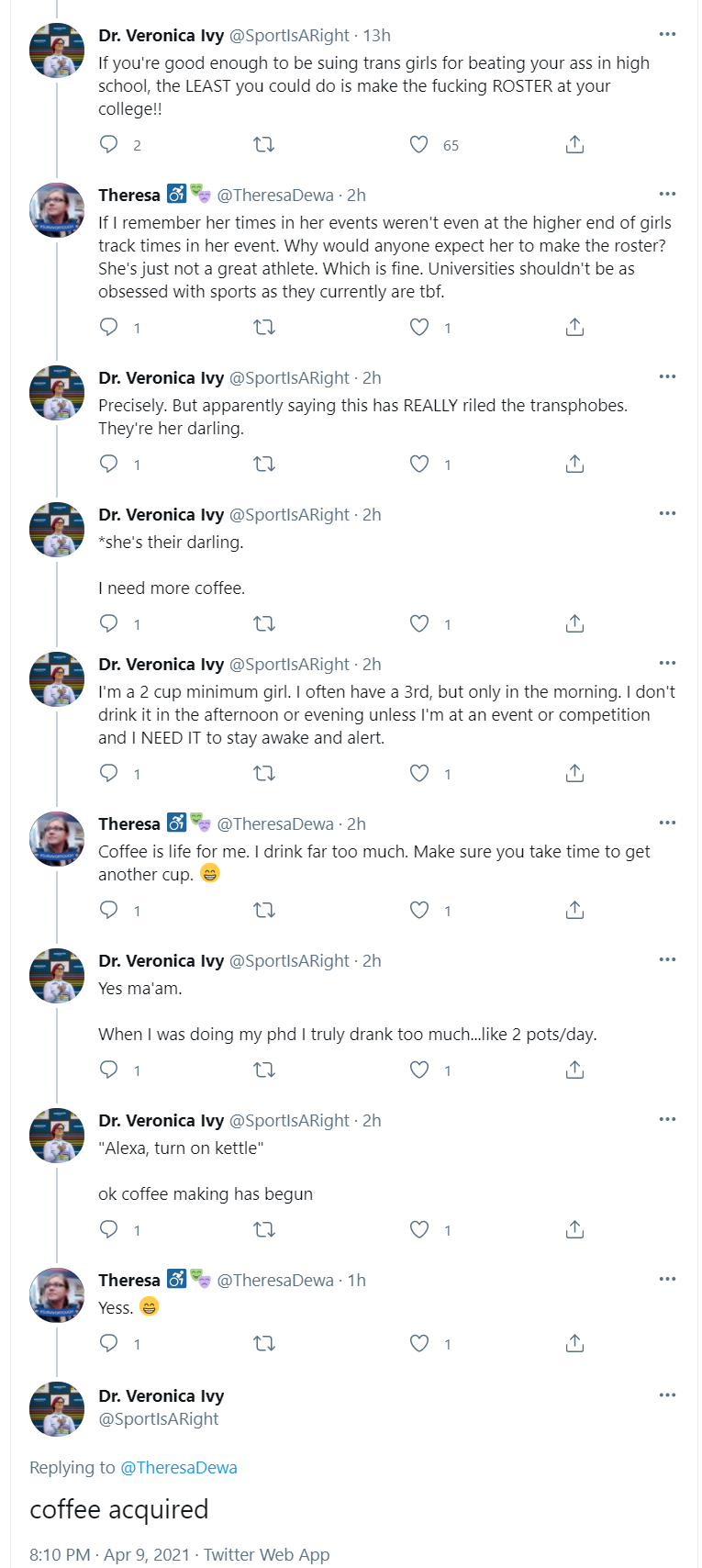The image size is (702, 1568).
Task: Open Twitter Web App source link
Action: click(266, 1554)
